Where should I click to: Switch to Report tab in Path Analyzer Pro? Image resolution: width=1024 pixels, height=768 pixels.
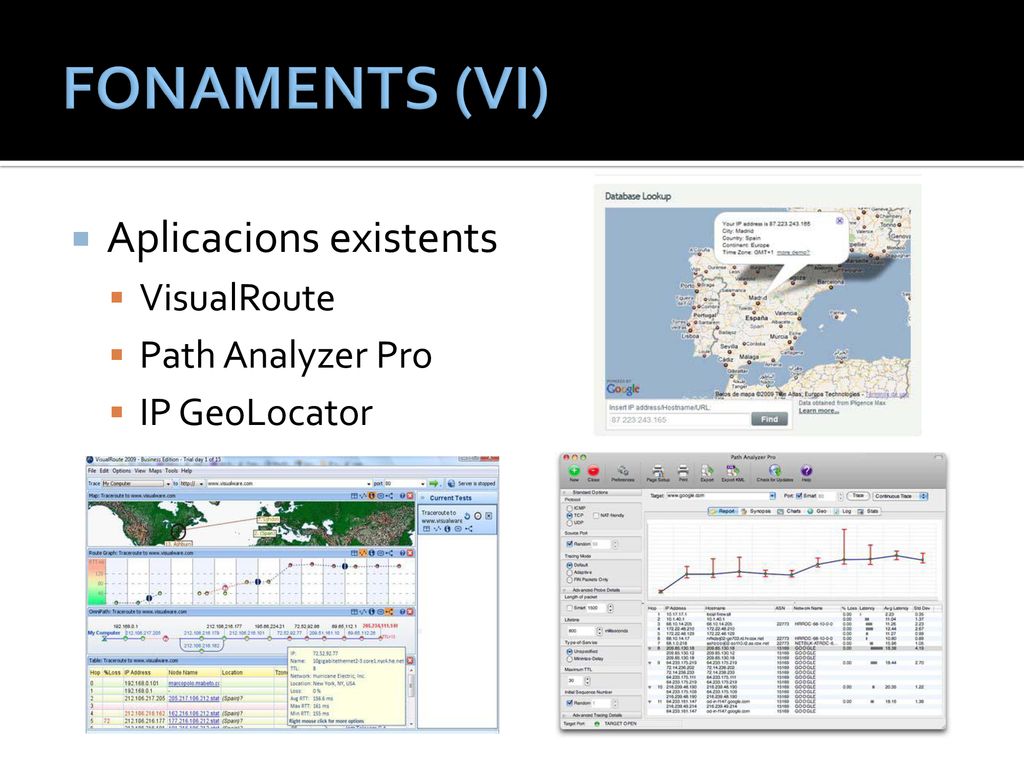tap(724, 511)
